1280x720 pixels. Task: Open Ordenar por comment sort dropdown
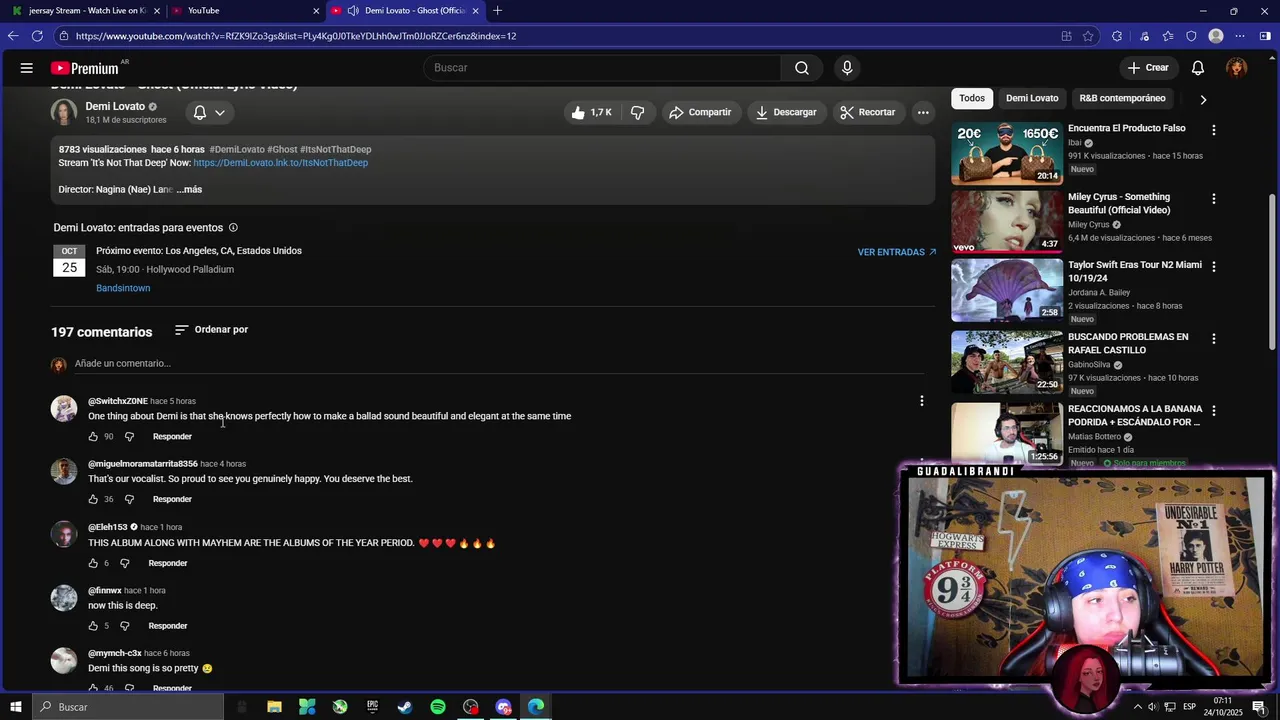tap(211, 330)
